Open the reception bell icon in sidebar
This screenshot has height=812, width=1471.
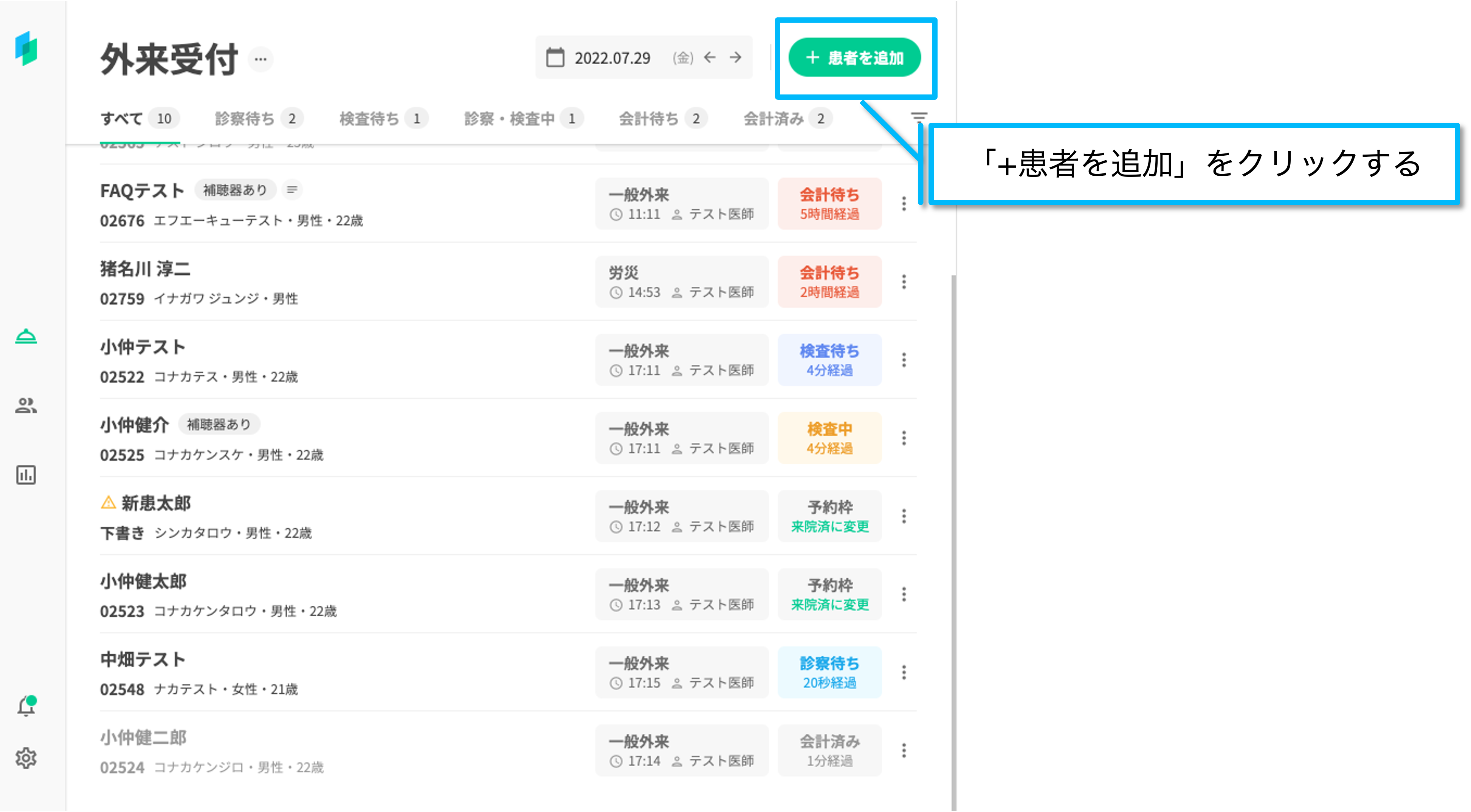point(26,337)
